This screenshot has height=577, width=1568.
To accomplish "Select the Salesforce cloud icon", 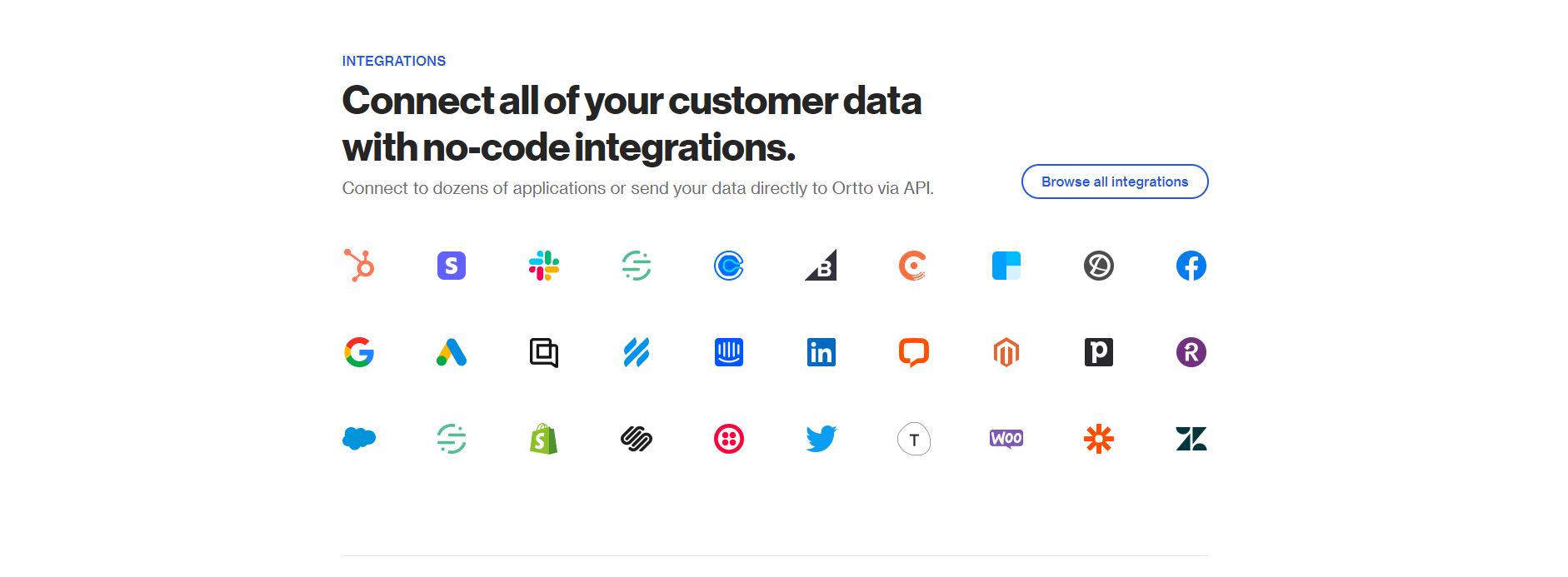I will pyautogui.click(x=359, y=439).
